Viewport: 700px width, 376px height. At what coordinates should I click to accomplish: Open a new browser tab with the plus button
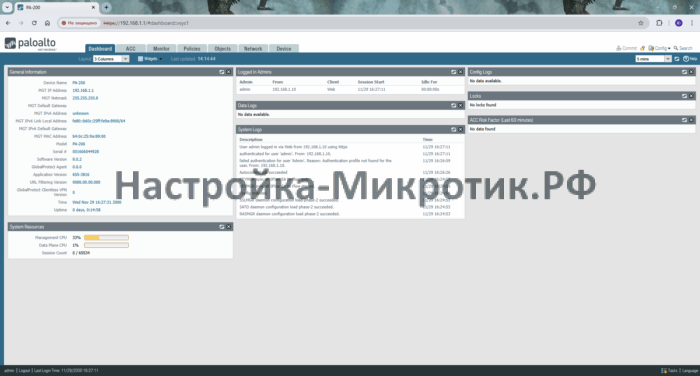point(106,7)
